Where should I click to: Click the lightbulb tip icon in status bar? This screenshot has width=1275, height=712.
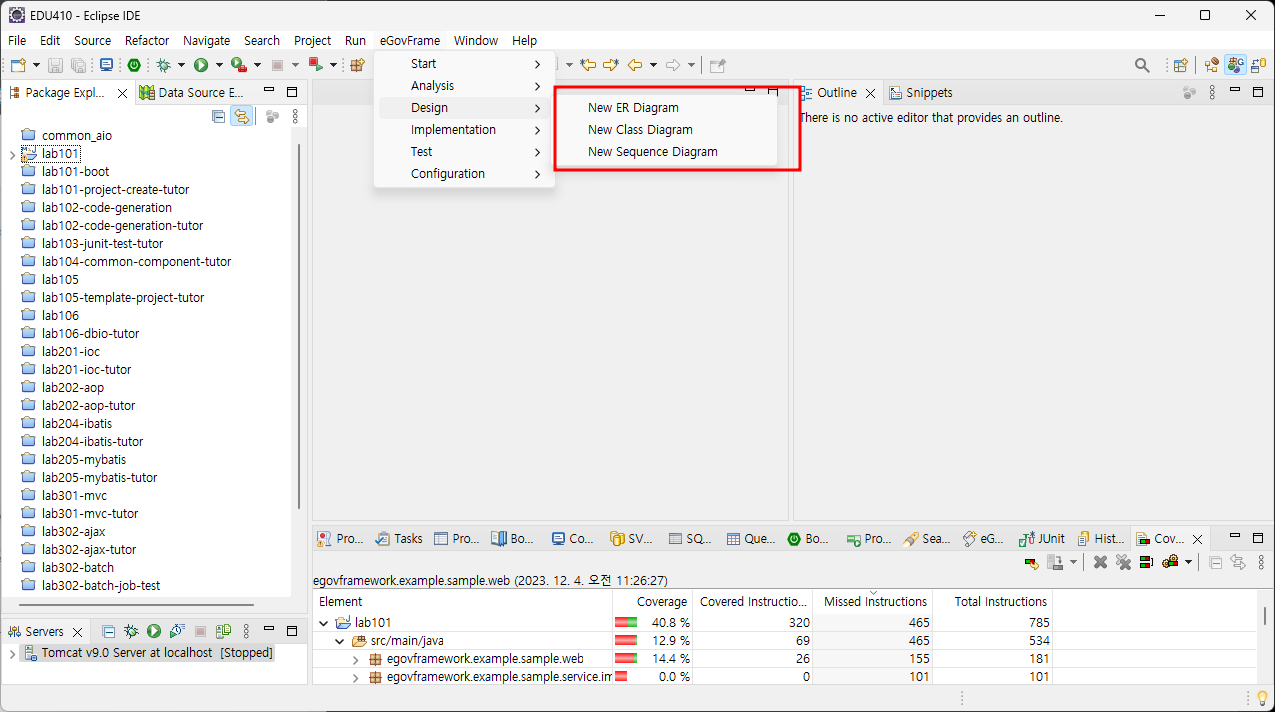point(1262,697)
